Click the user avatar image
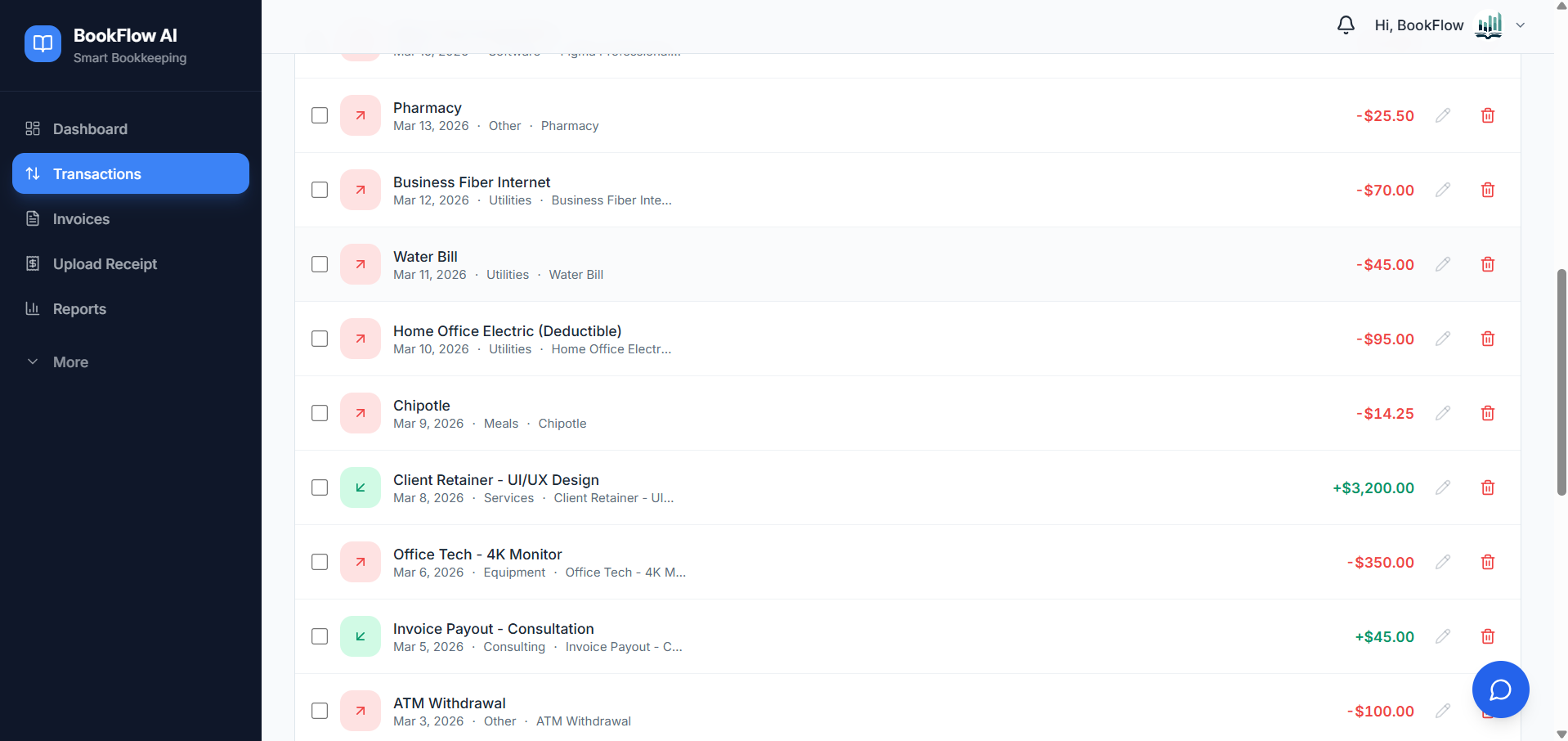Screen dimensions: 1568x741 1489,25
